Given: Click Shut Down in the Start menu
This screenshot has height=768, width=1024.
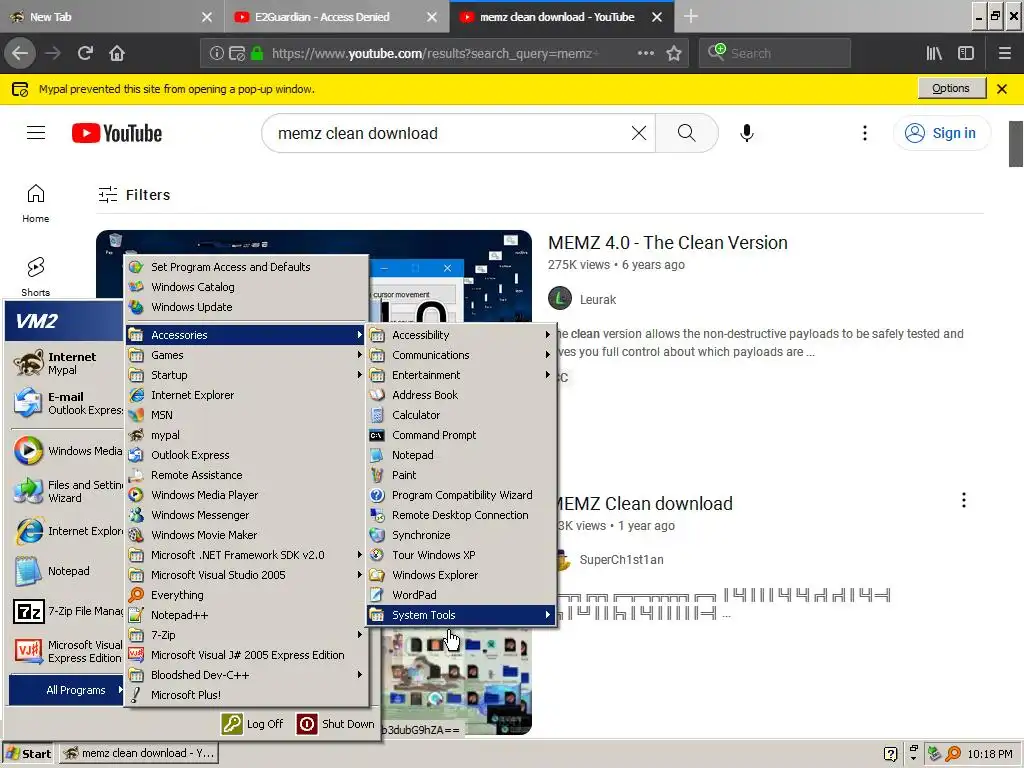Looking at the screenshot, I should pyautogui.click(x=336, y=724).
